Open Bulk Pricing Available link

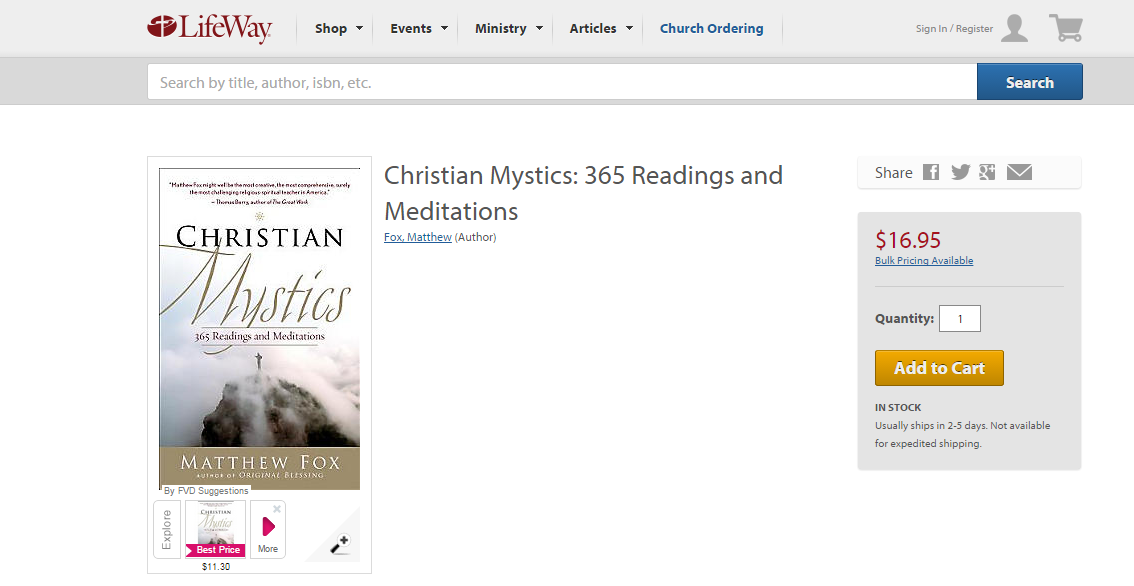[x=924, y=260]
